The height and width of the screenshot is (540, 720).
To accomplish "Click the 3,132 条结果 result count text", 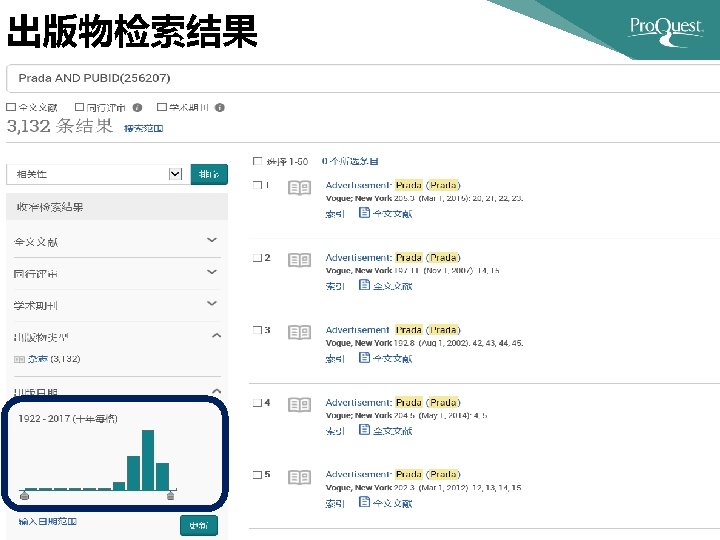I will click(60, 126).
